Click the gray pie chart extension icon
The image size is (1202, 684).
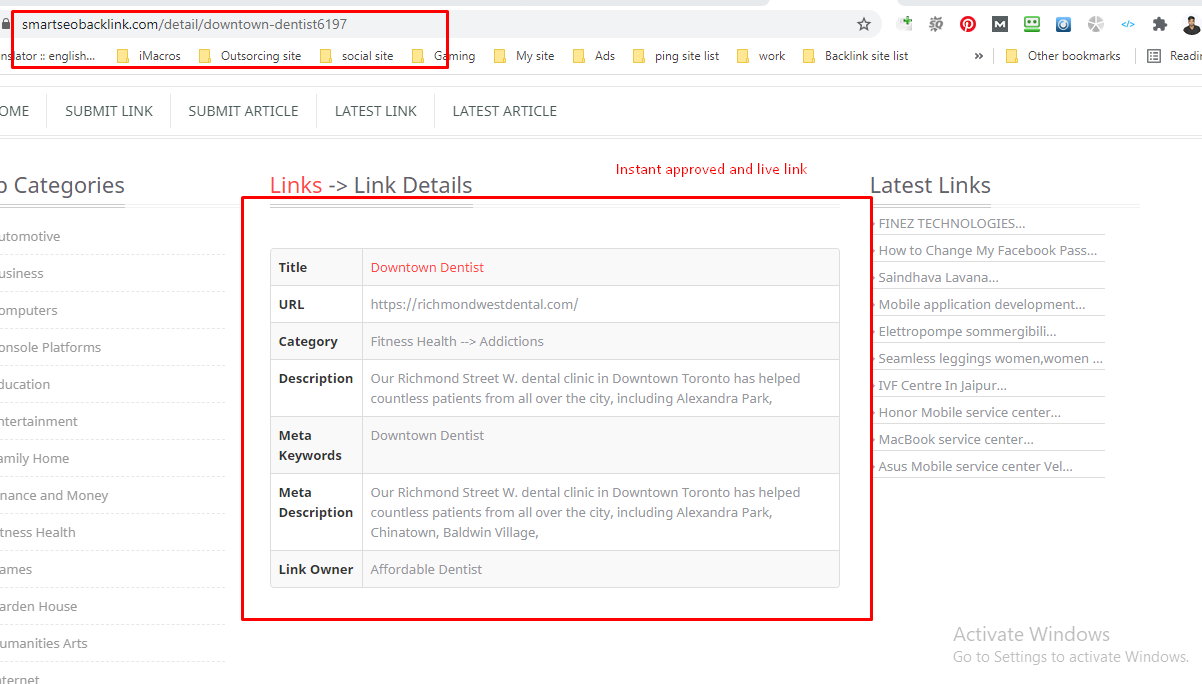1095,23
